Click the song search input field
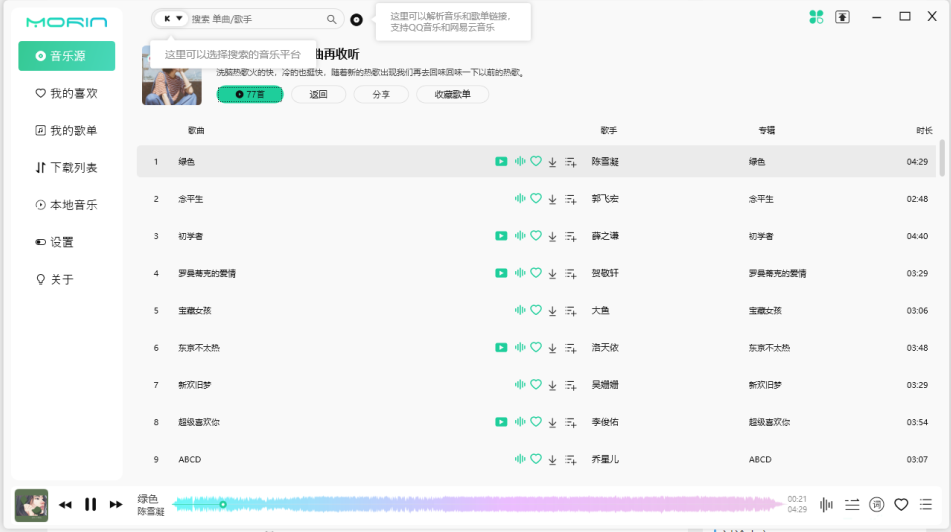Image resolution: width=951 pixels, height=532 pixels. 257,19
